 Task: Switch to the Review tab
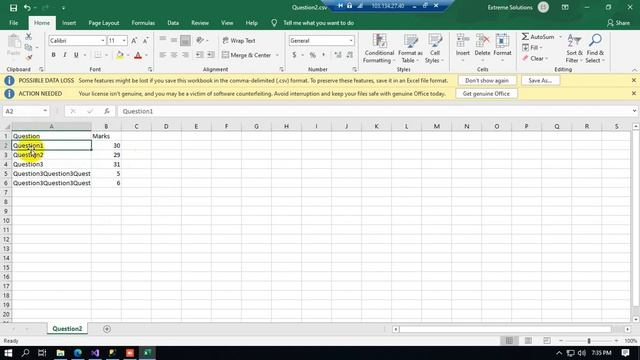[x=200, y=23]
